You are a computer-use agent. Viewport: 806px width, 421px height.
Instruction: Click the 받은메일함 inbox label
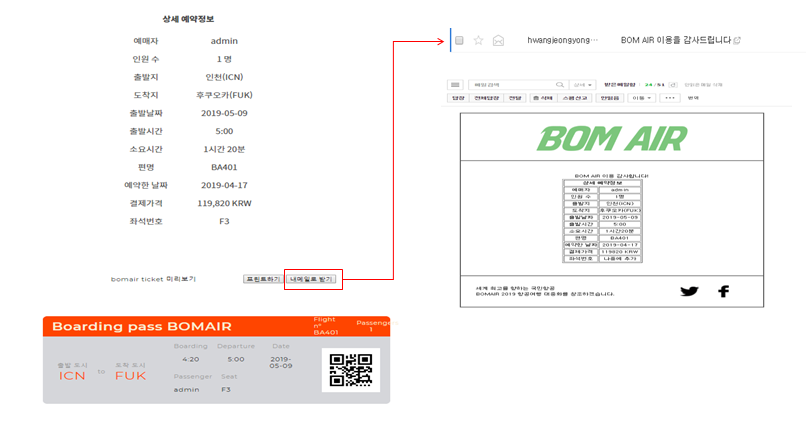(x=619, y=85)
